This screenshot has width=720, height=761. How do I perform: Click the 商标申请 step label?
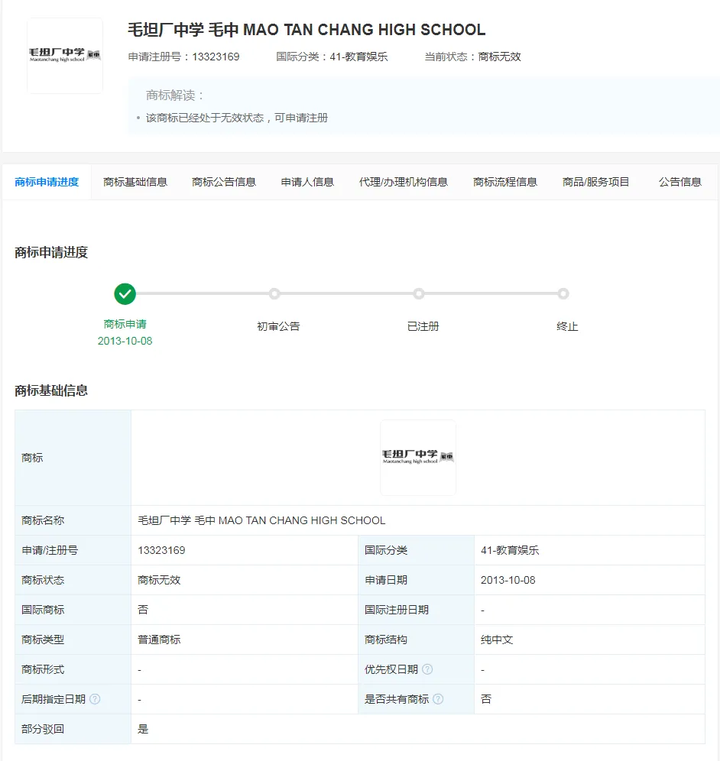point(125,324)
